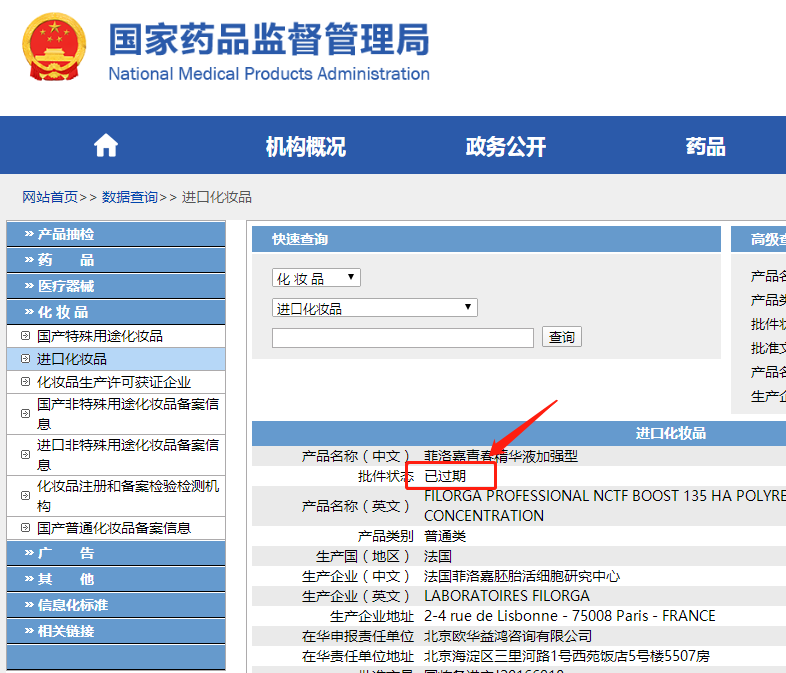Focus the quick search text field

click(403, 338)
